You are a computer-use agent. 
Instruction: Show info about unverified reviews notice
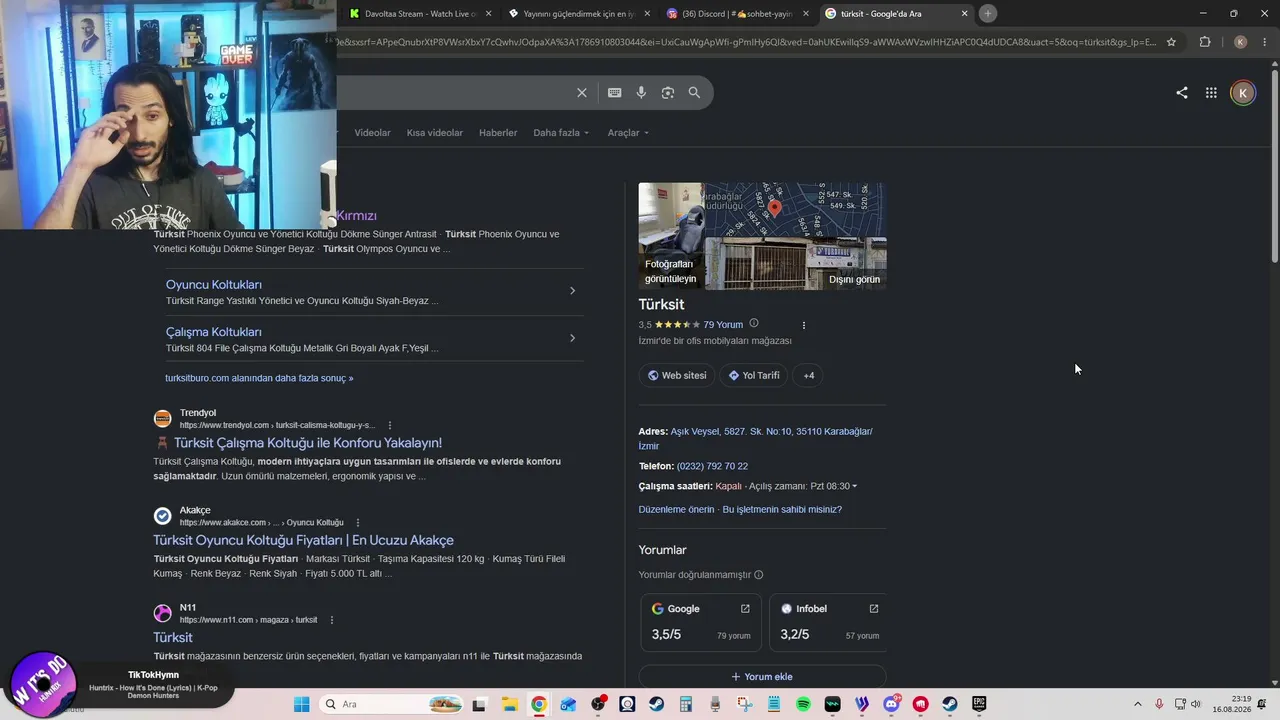click(759, 575)
